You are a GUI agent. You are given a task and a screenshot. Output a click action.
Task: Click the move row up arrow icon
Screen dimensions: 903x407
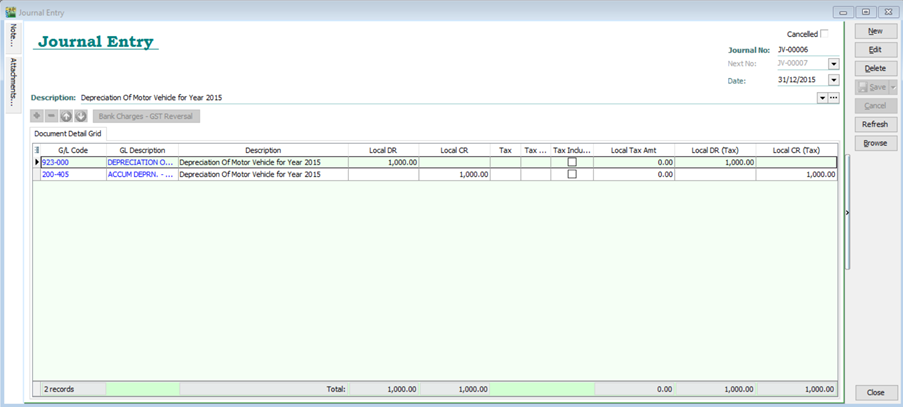click(x=66, y=116)
